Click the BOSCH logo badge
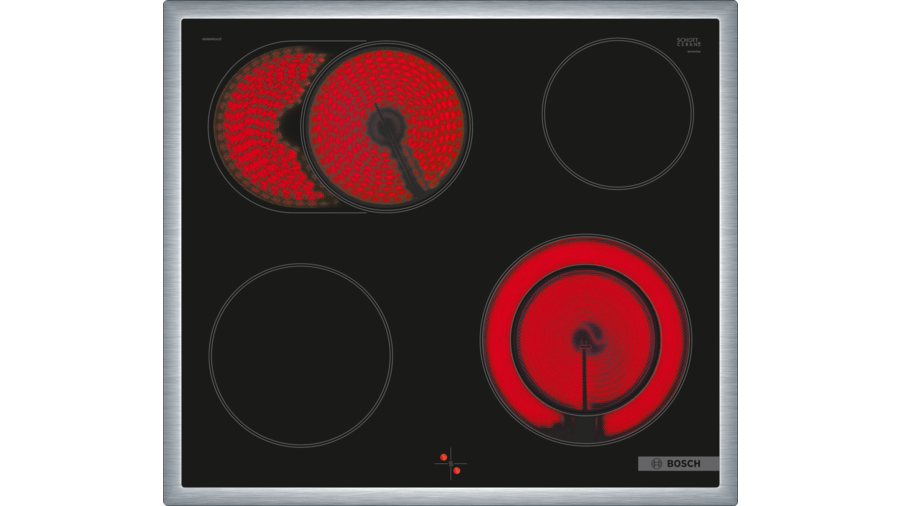This screenshot has width=900, height=506. tap(678, 463)
